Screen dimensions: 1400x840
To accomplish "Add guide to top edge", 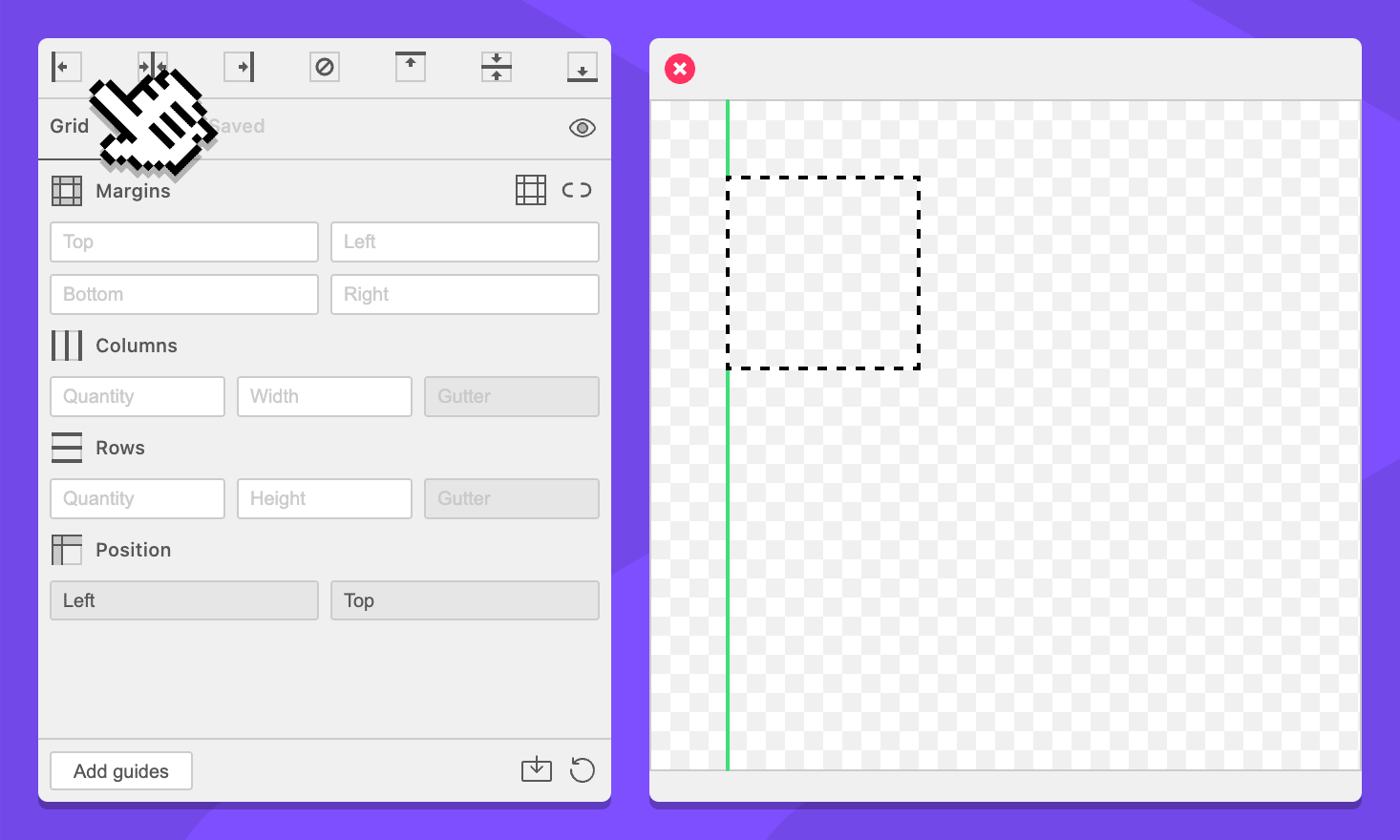I will tap(411, 67).
